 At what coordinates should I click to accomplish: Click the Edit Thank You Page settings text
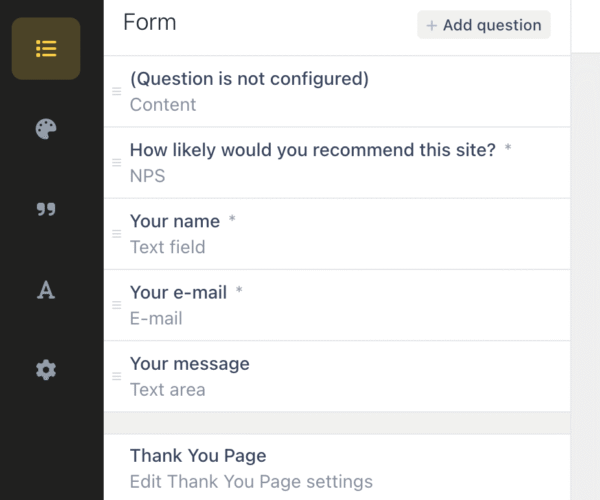click(251, 482)
